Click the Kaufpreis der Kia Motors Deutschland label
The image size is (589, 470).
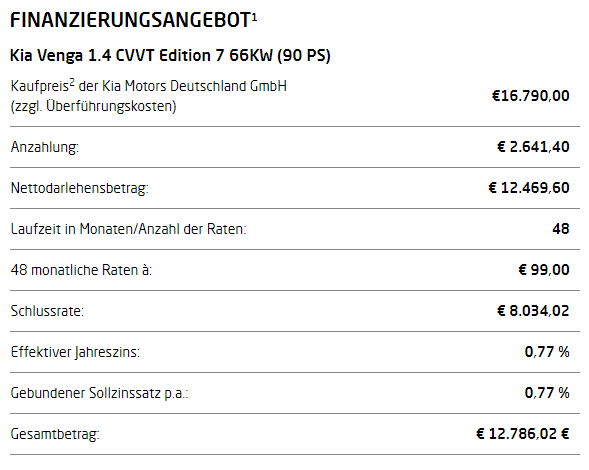149,96
